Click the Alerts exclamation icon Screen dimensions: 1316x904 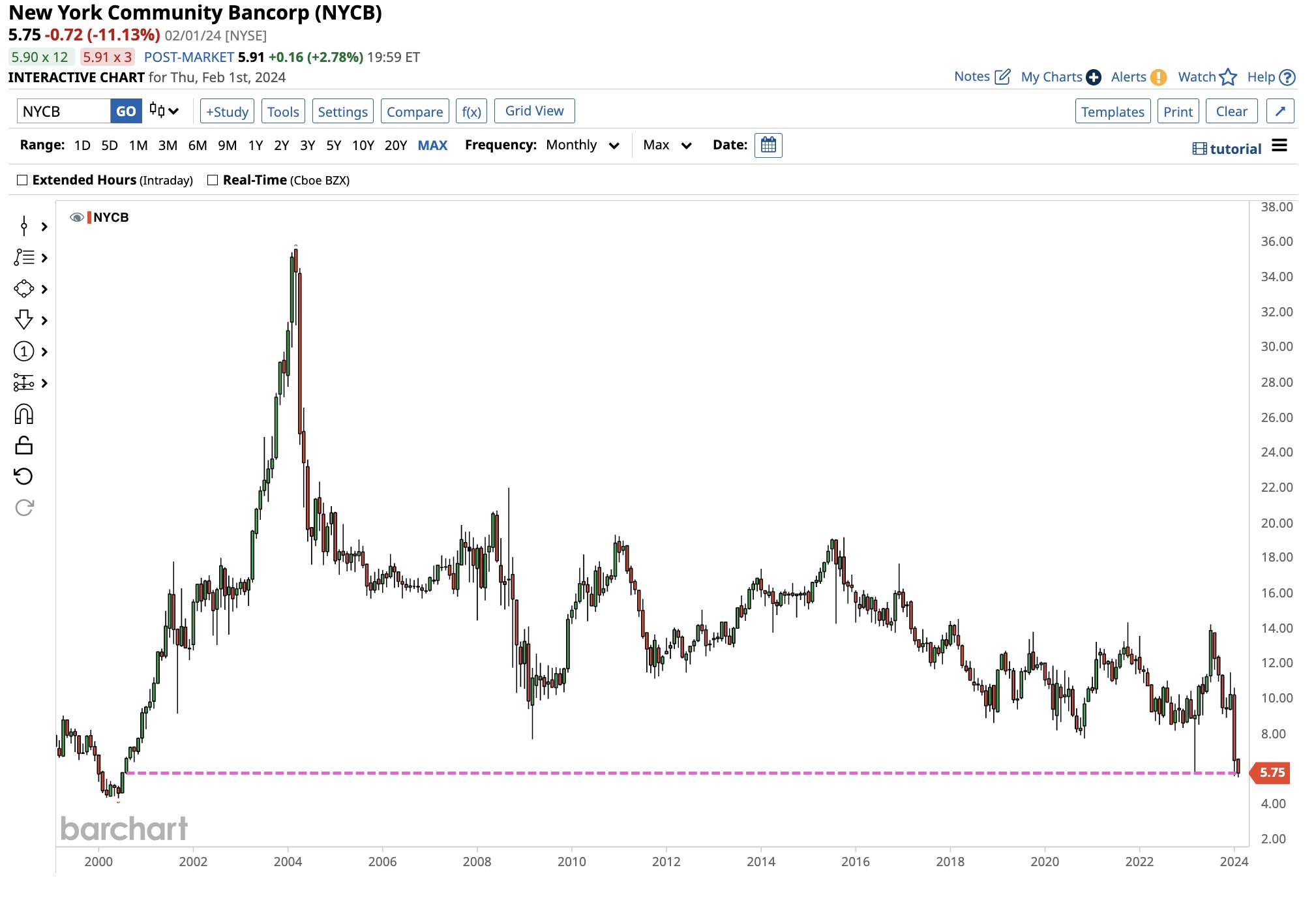[x=1158, y=77]
